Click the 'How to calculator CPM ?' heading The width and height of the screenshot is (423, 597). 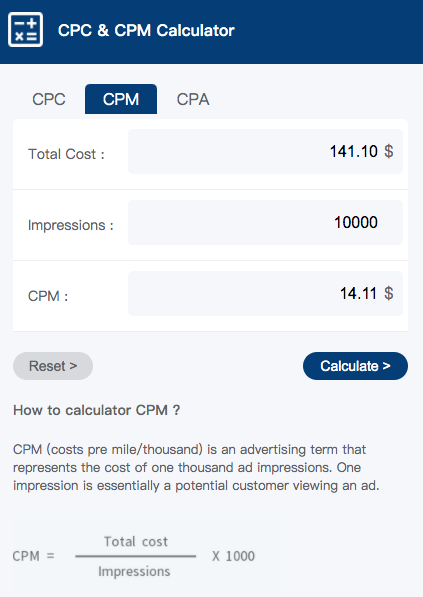point(97,410)
